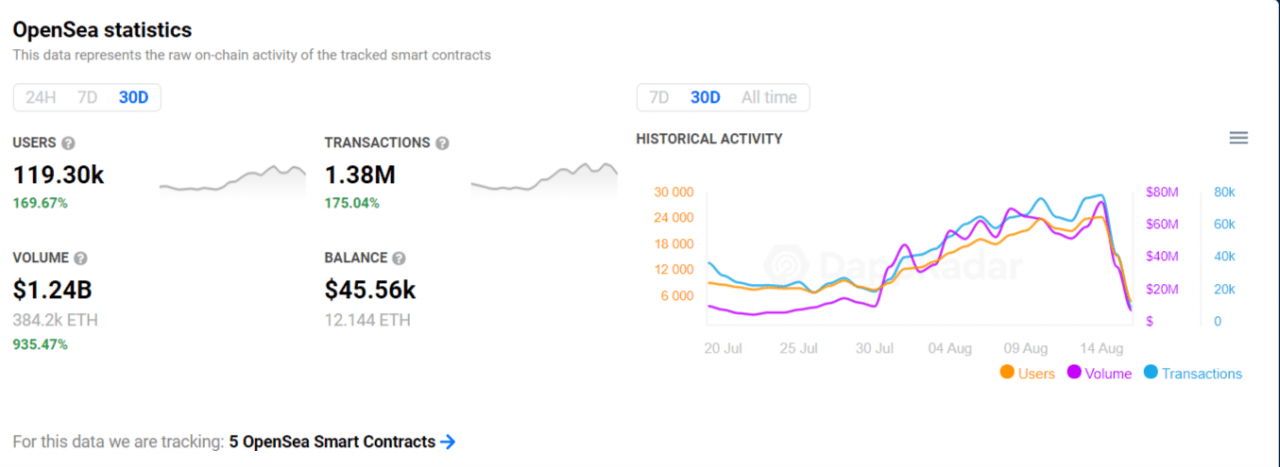
Task: Click the info icon beside BALANCE
Action: 399,258
